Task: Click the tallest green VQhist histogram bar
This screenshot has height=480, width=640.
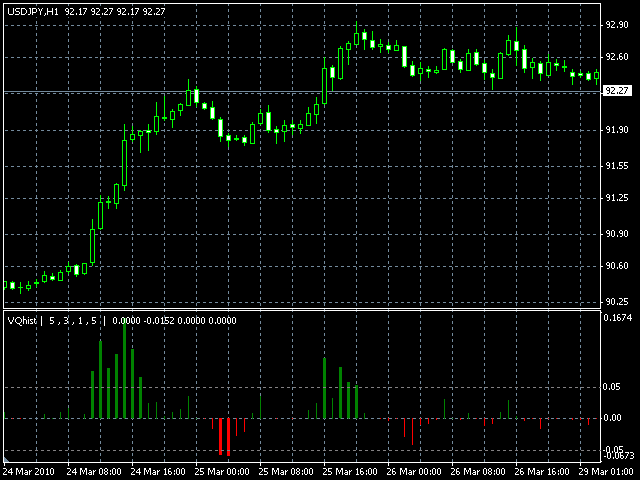Action: (x=124, y=369)
